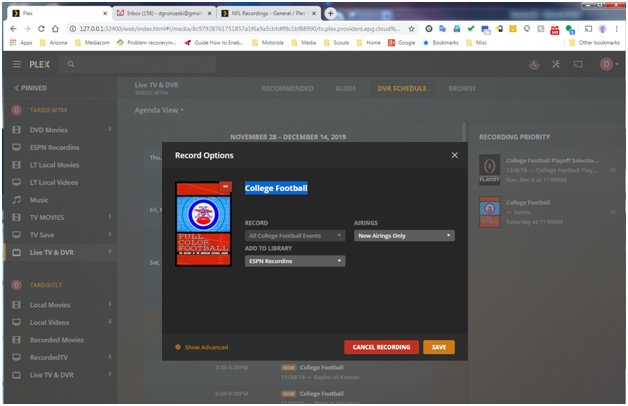This screenshot has width=628, height=406.
Task: Click the College Football Playoff Selection thumbnail
Action: click(489, 170)
